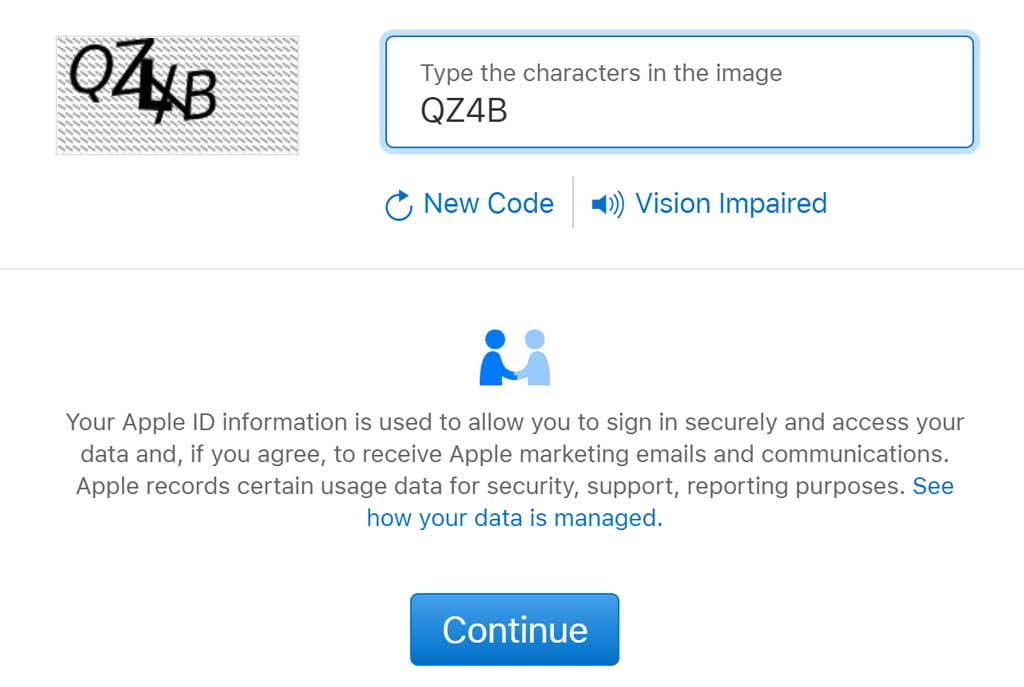Click the vertical divider beside New Code
This screenshot has width=1024, height=687.
[573, 202]
